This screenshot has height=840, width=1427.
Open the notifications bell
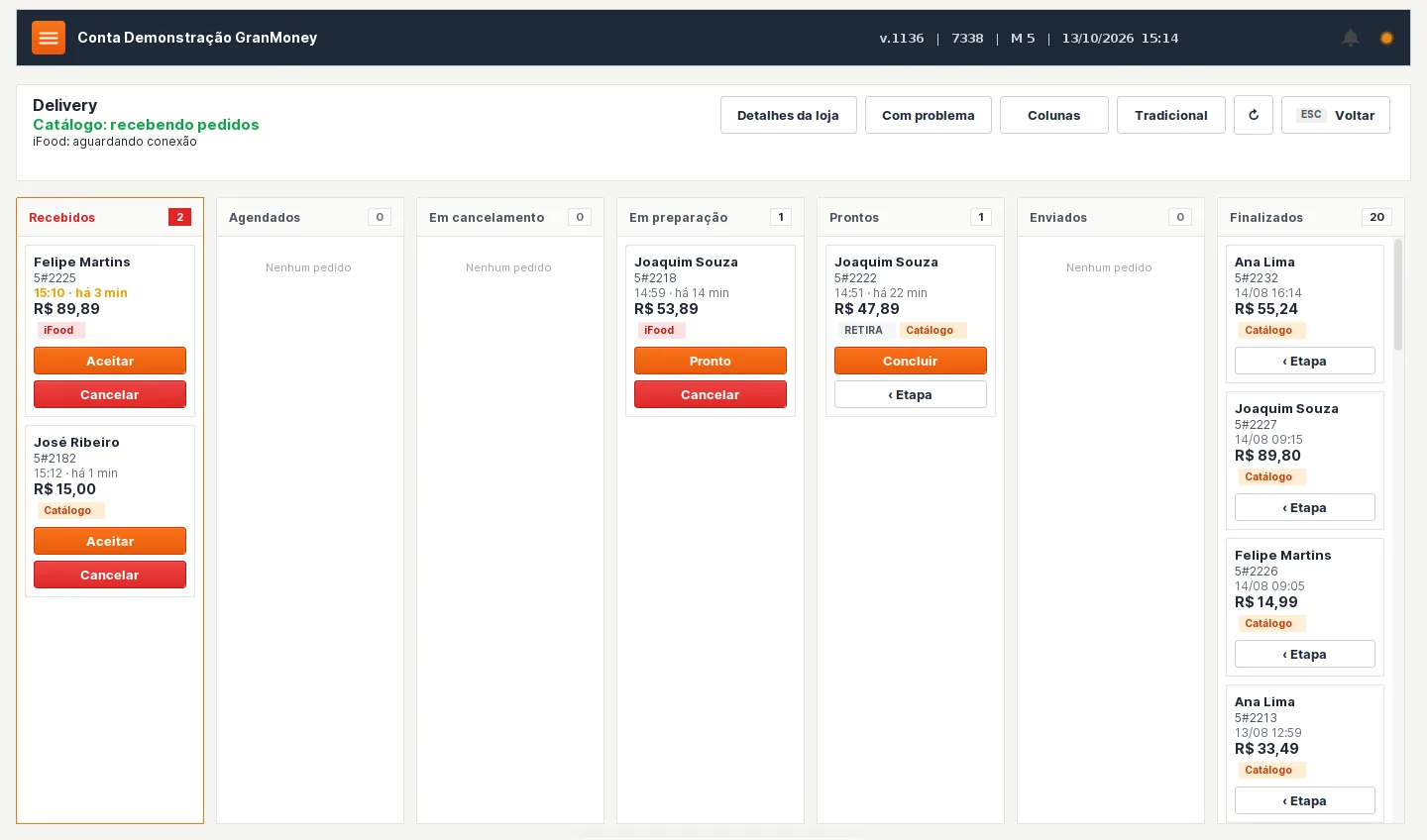tap(1351, 38)
